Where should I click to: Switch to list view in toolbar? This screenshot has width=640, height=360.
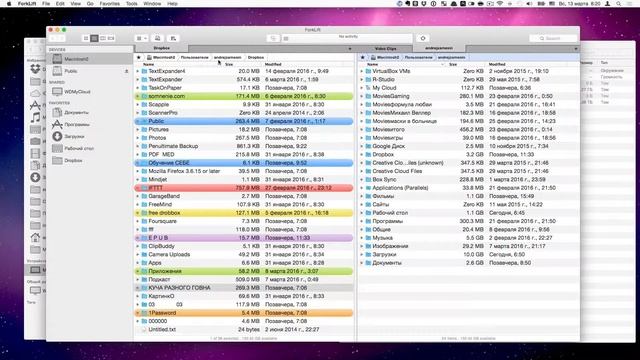pyautogui.click(x=94, y=38)
